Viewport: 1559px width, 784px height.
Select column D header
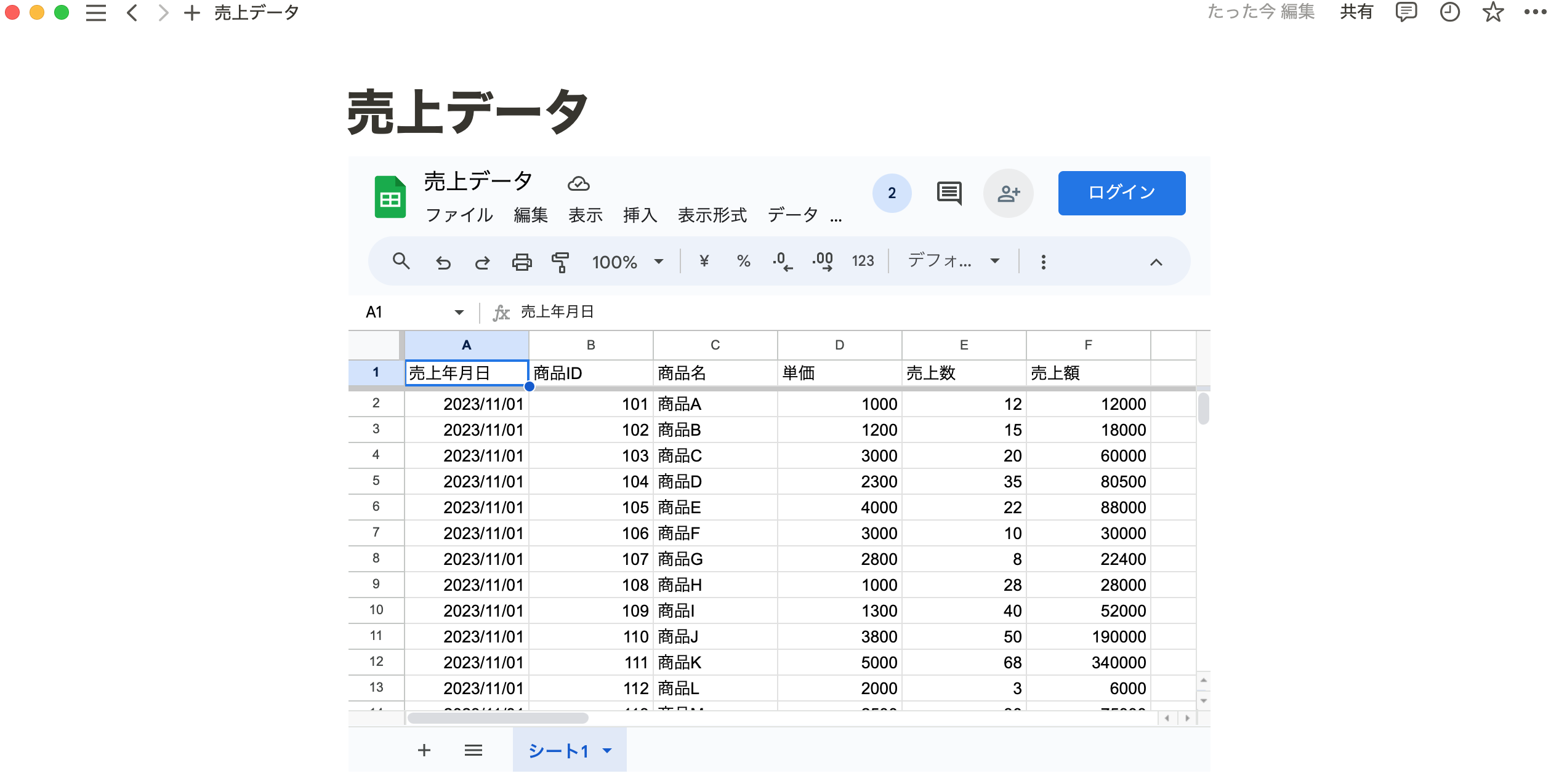click(839, 345)
